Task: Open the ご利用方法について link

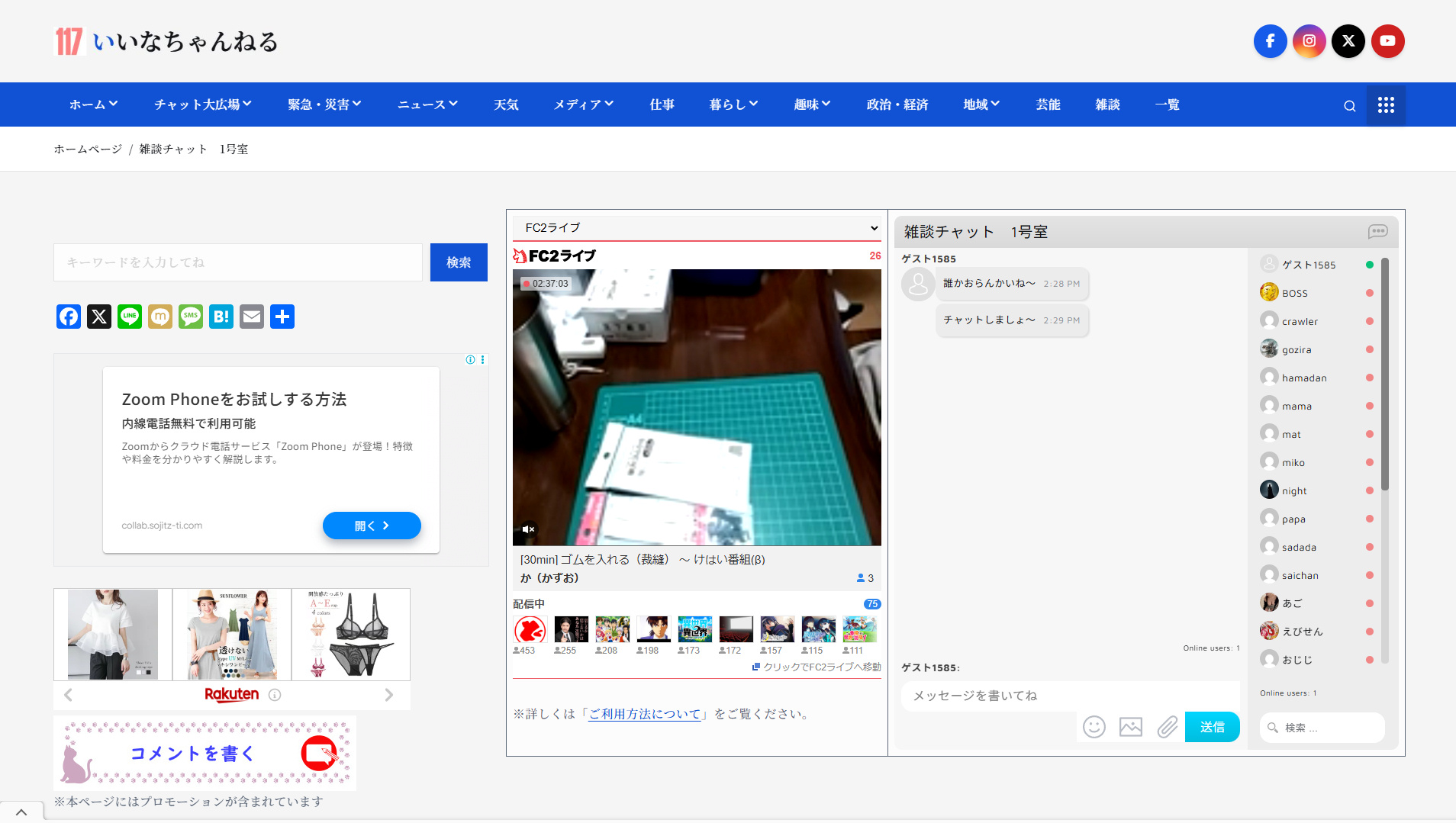Action: click(x=645, y=714)
